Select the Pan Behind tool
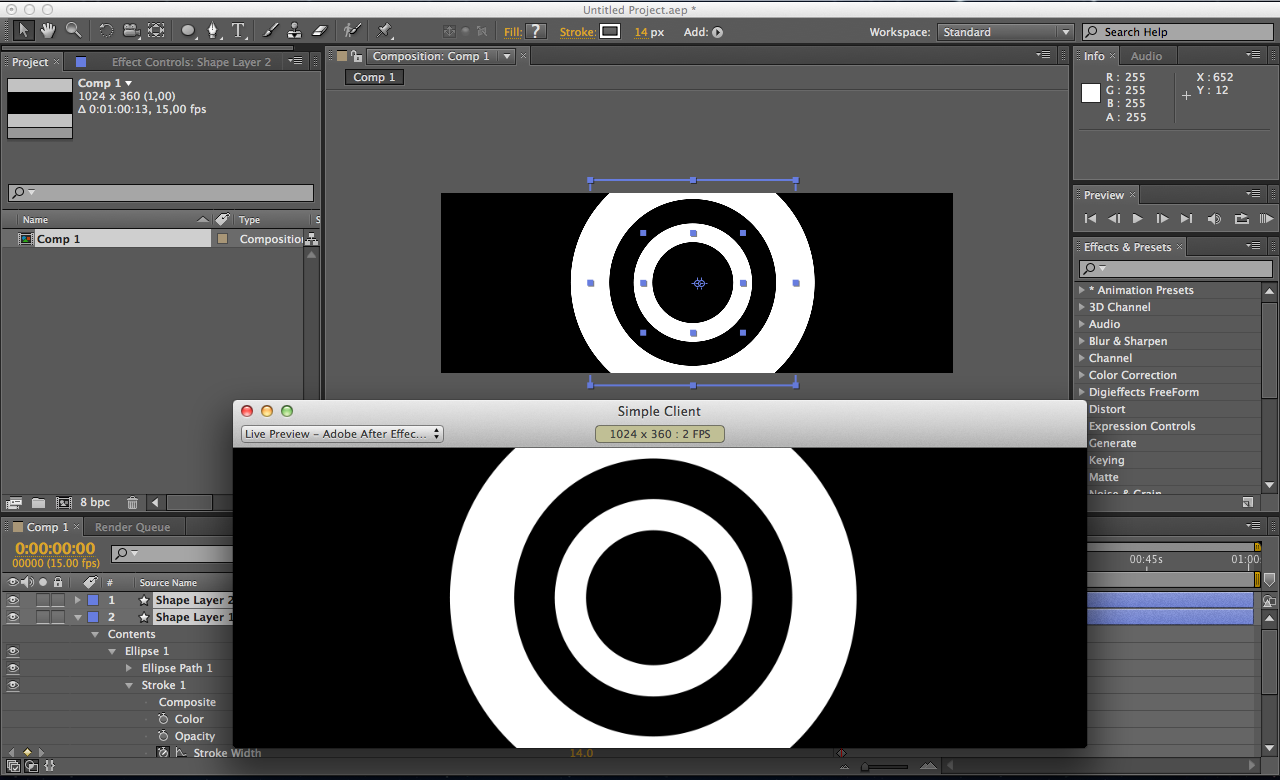Screen dimensions: 1280x780 156,31
